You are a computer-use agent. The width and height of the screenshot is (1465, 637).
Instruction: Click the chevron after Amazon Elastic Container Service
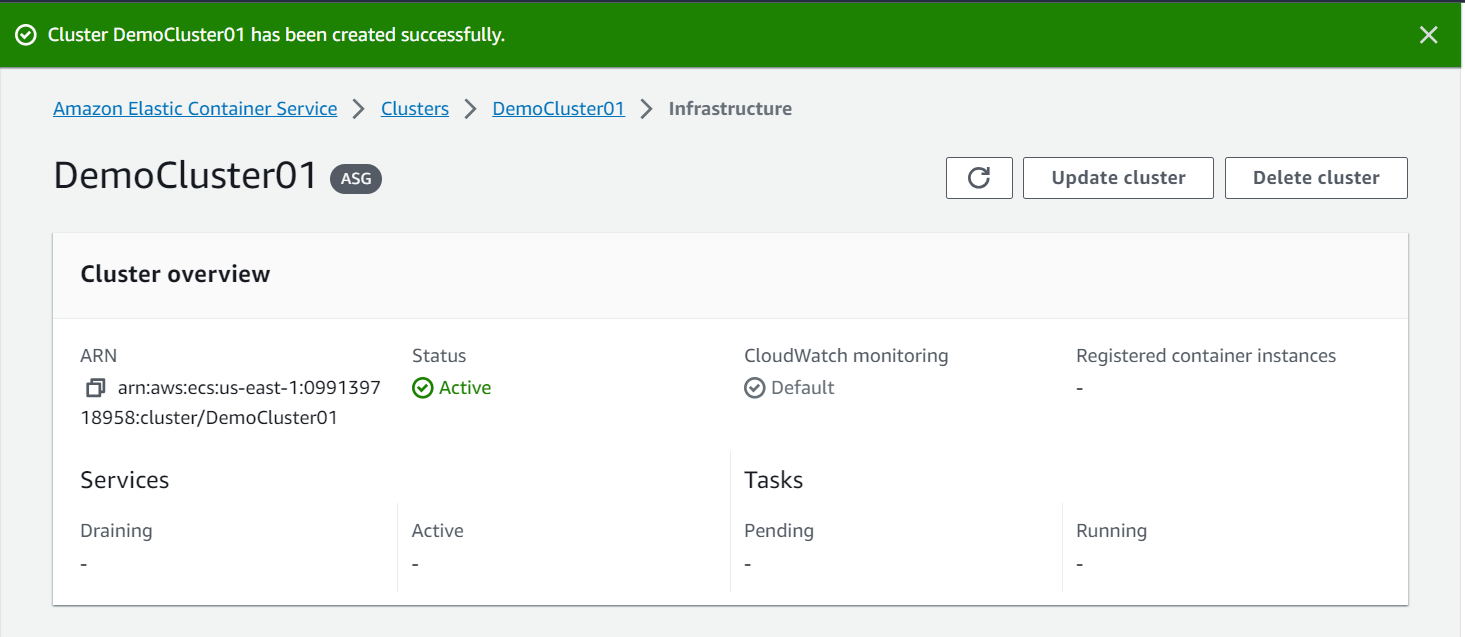coord(359,109)
